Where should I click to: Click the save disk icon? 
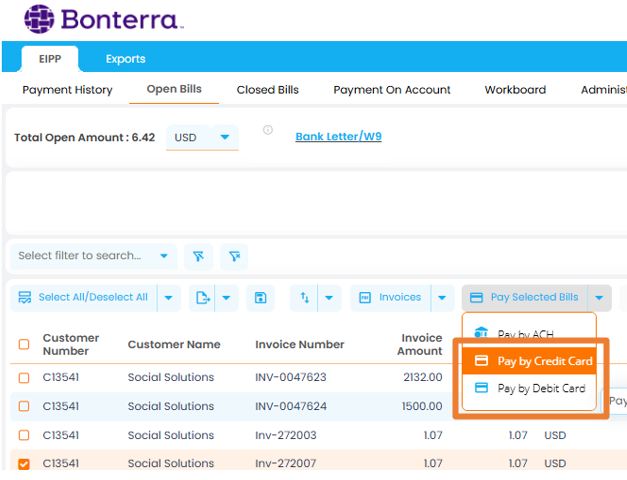(x=260, y=298)
